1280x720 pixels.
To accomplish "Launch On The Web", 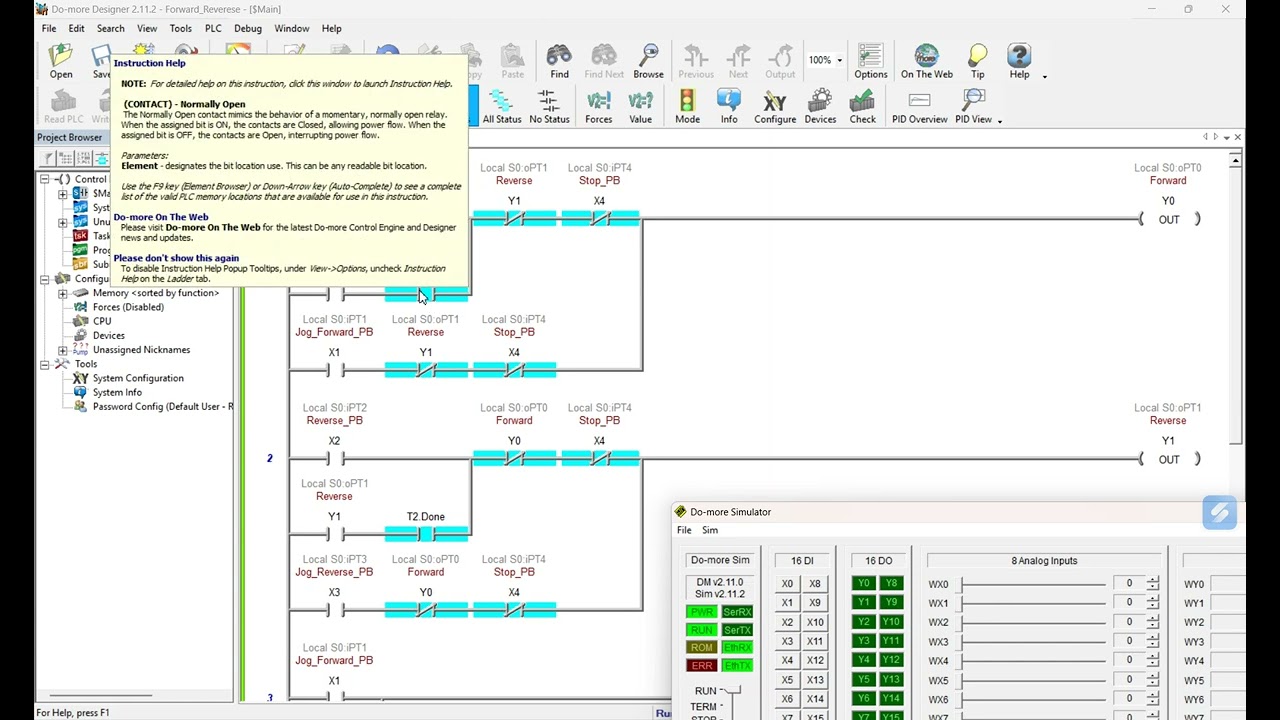I will [x=927, y=62].
